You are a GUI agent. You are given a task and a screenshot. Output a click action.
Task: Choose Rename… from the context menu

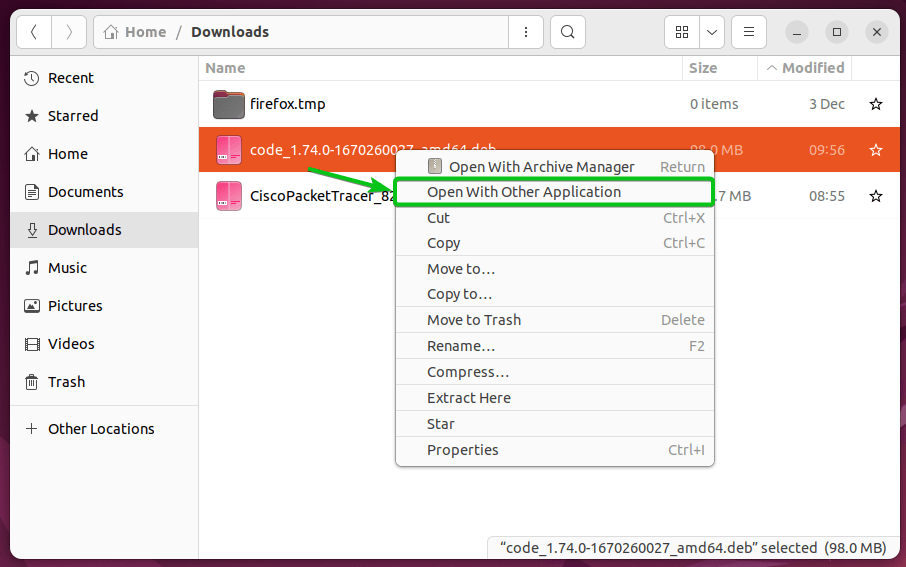[555, 346]
